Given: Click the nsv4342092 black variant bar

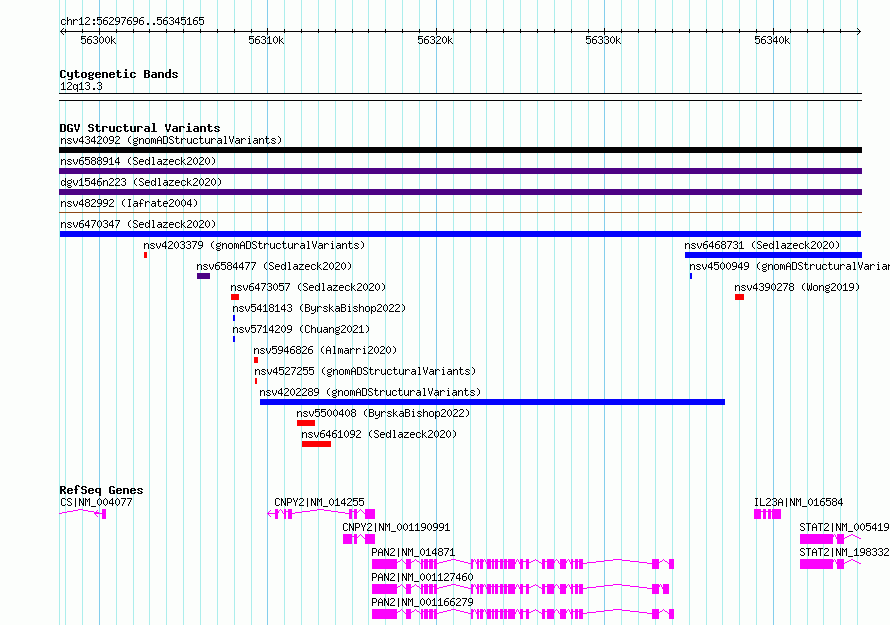Looking at the screenshot, I should click(460, 150).
